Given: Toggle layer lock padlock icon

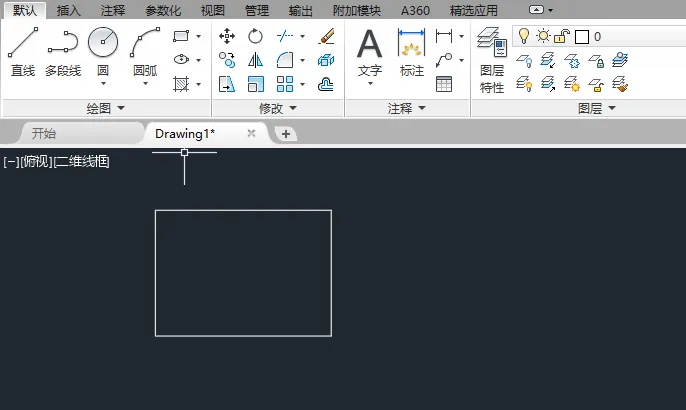Looking at the screenshot, I should coord(562,36).
